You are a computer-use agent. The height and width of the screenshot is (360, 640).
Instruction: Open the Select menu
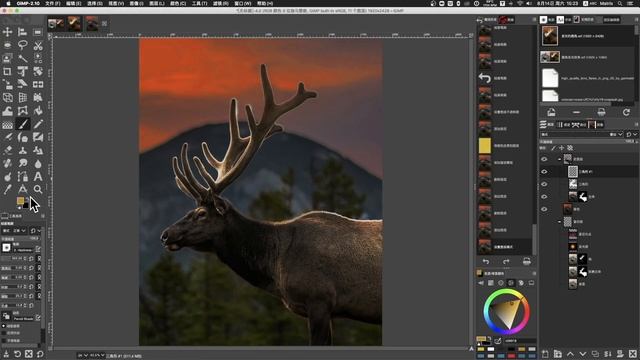pos(95,3)
